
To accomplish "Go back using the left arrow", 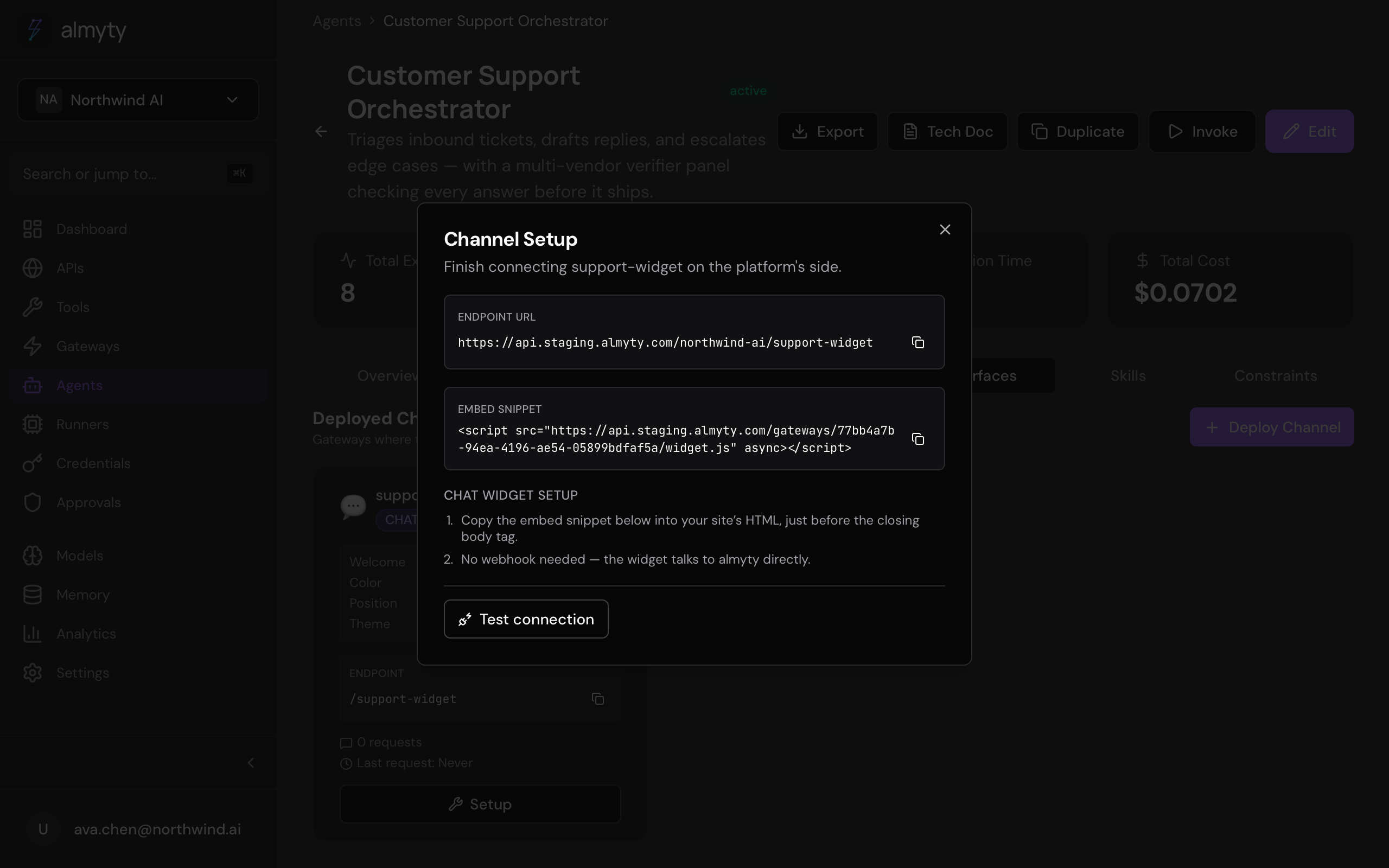I will 321,131.
